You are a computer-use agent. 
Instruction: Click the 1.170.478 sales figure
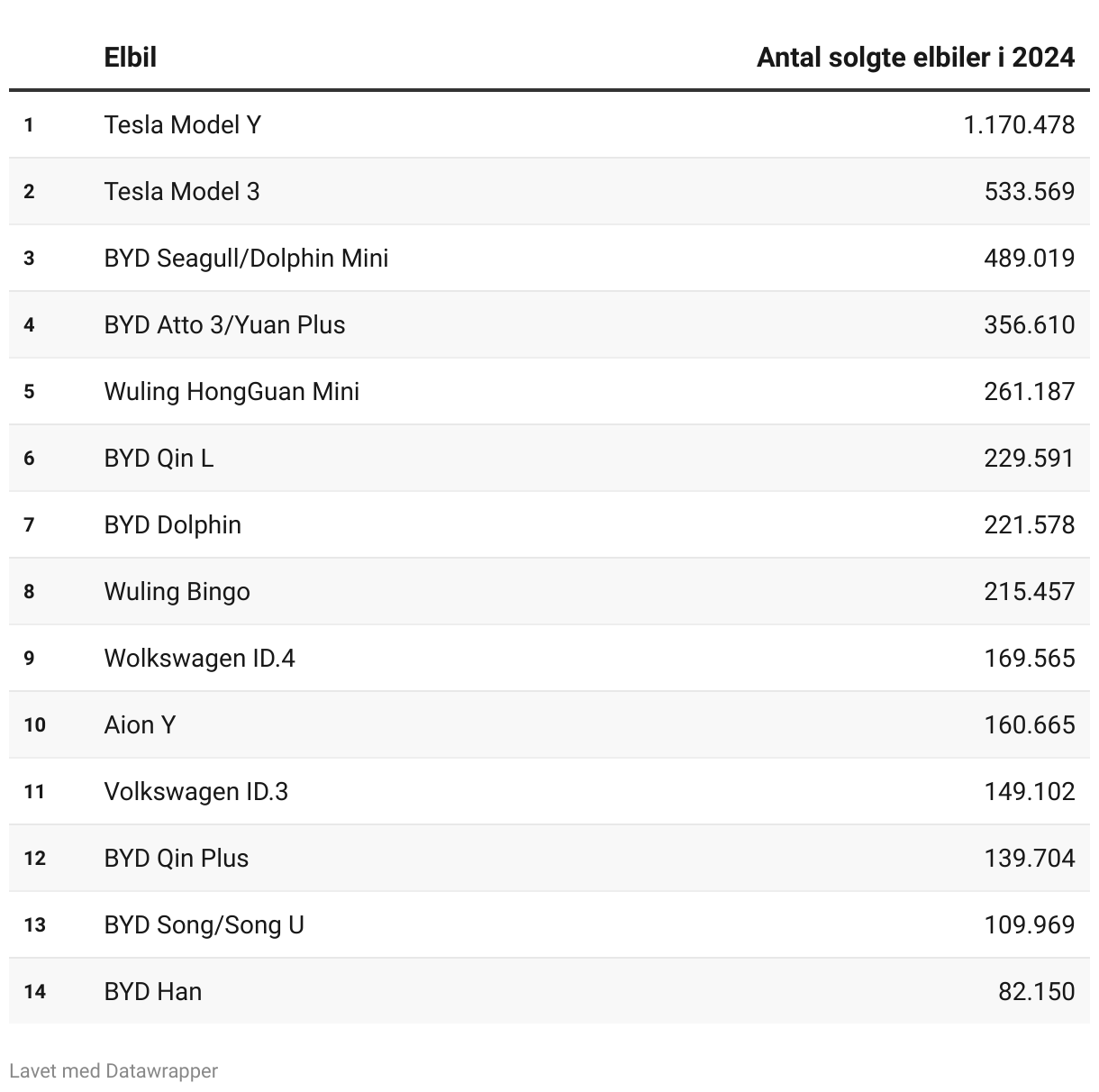[x=1019, y=124]
